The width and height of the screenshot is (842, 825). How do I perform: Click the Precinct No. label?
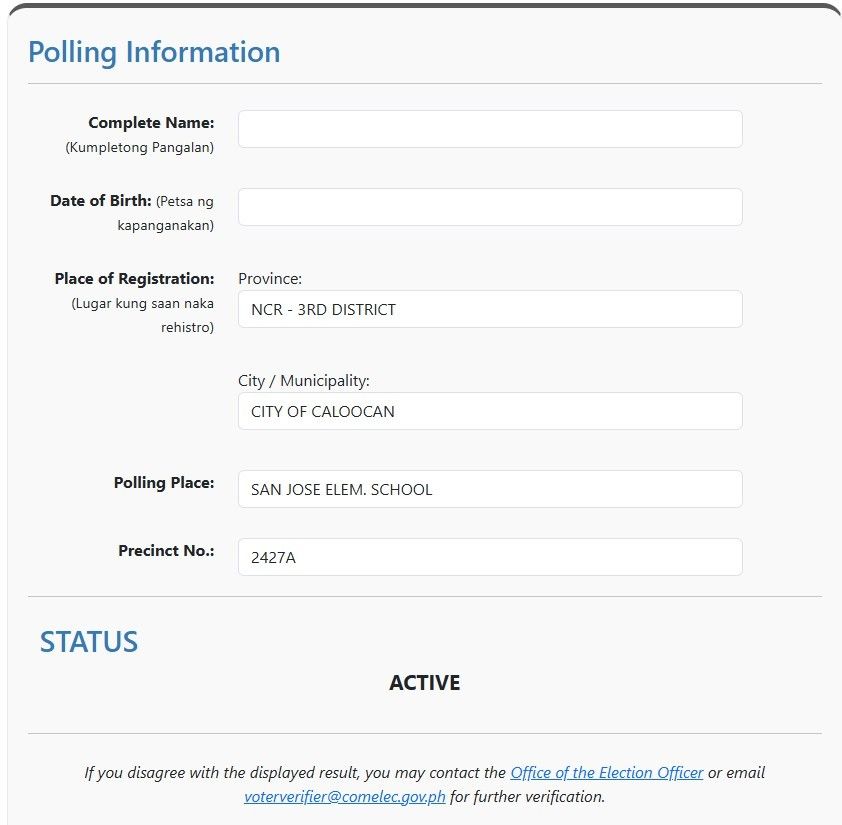(x=166, y=551)
